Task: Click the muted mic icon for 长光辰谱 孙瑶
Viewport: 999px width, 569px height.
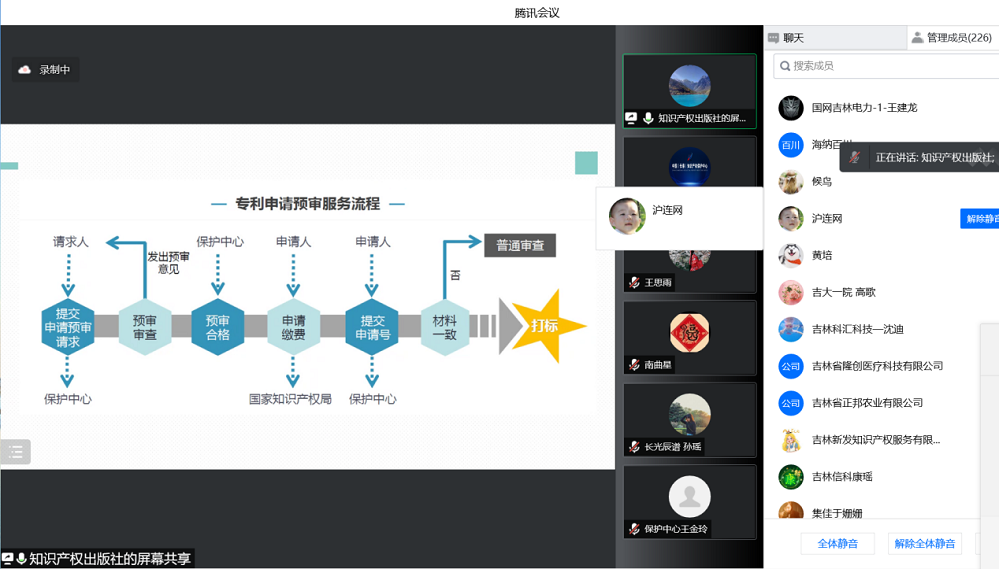Action: tap(634, 447)
